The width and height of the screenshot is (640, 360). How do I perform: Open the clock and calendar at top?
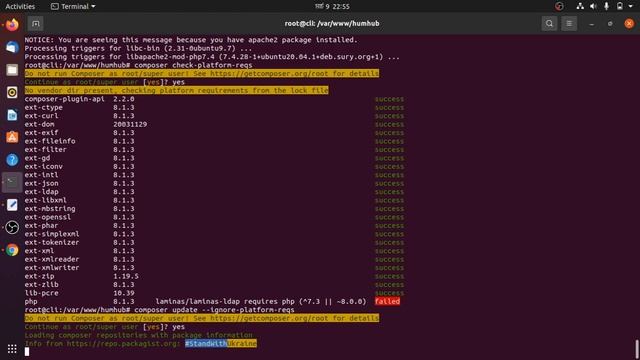tap(332, 6)
